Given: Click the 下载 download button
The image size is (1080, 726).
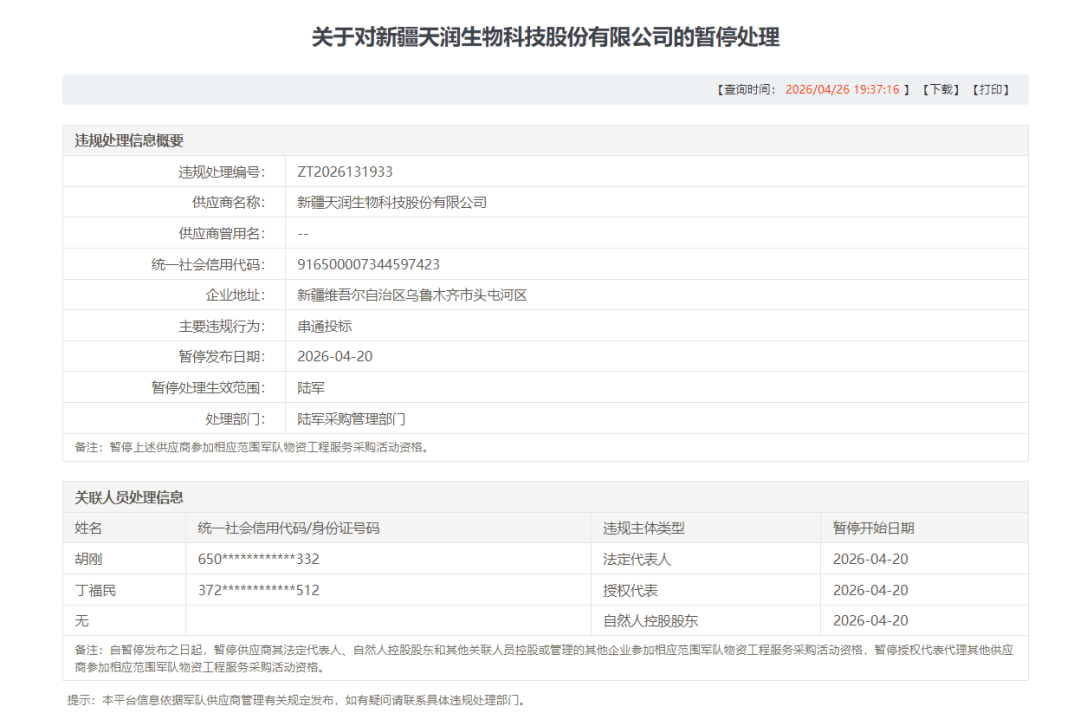Looking at the screenshot, I should [940, 90].
